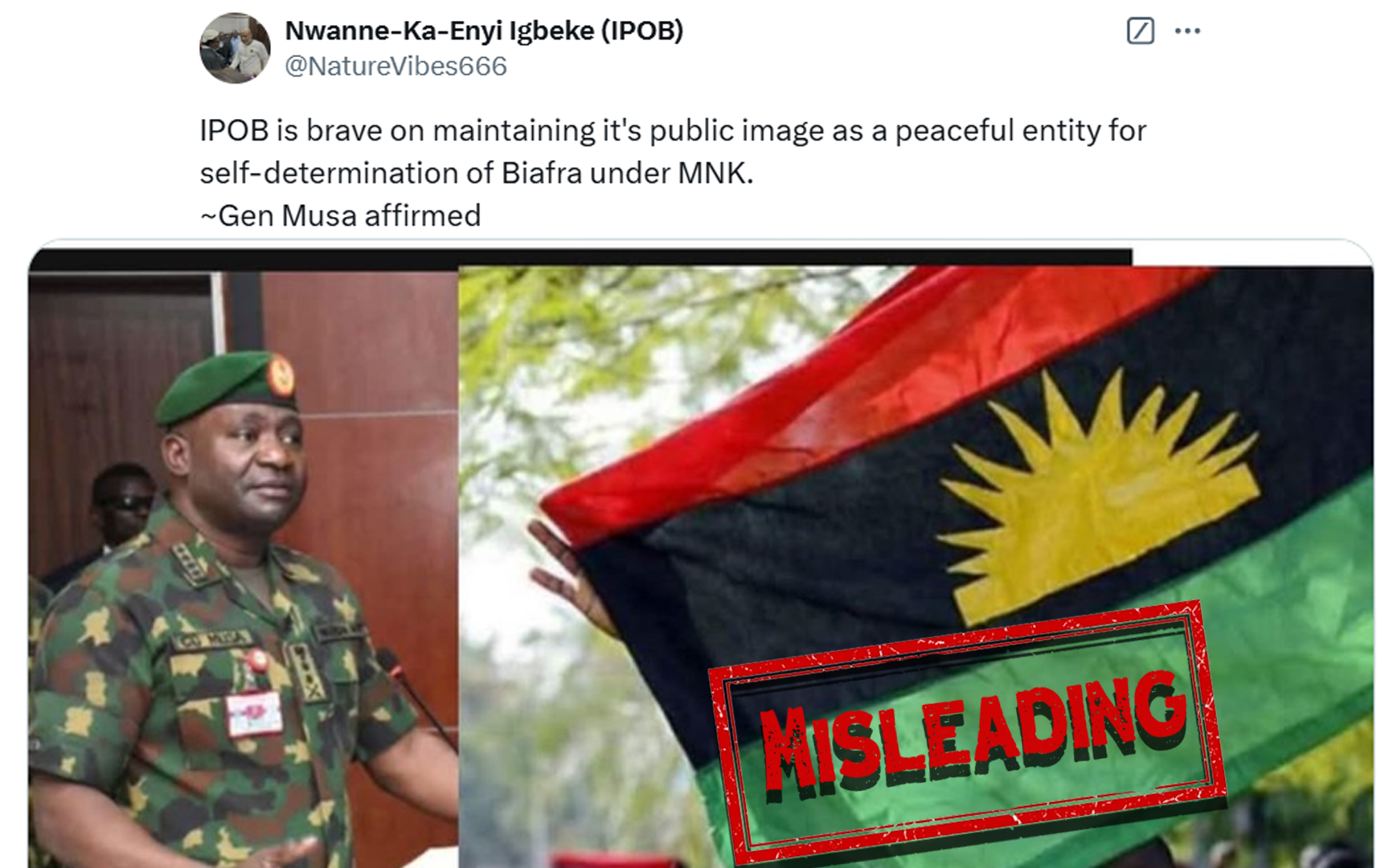Click the tweet text about IPOB public image

pyautogui.click(x=673, y=152)
